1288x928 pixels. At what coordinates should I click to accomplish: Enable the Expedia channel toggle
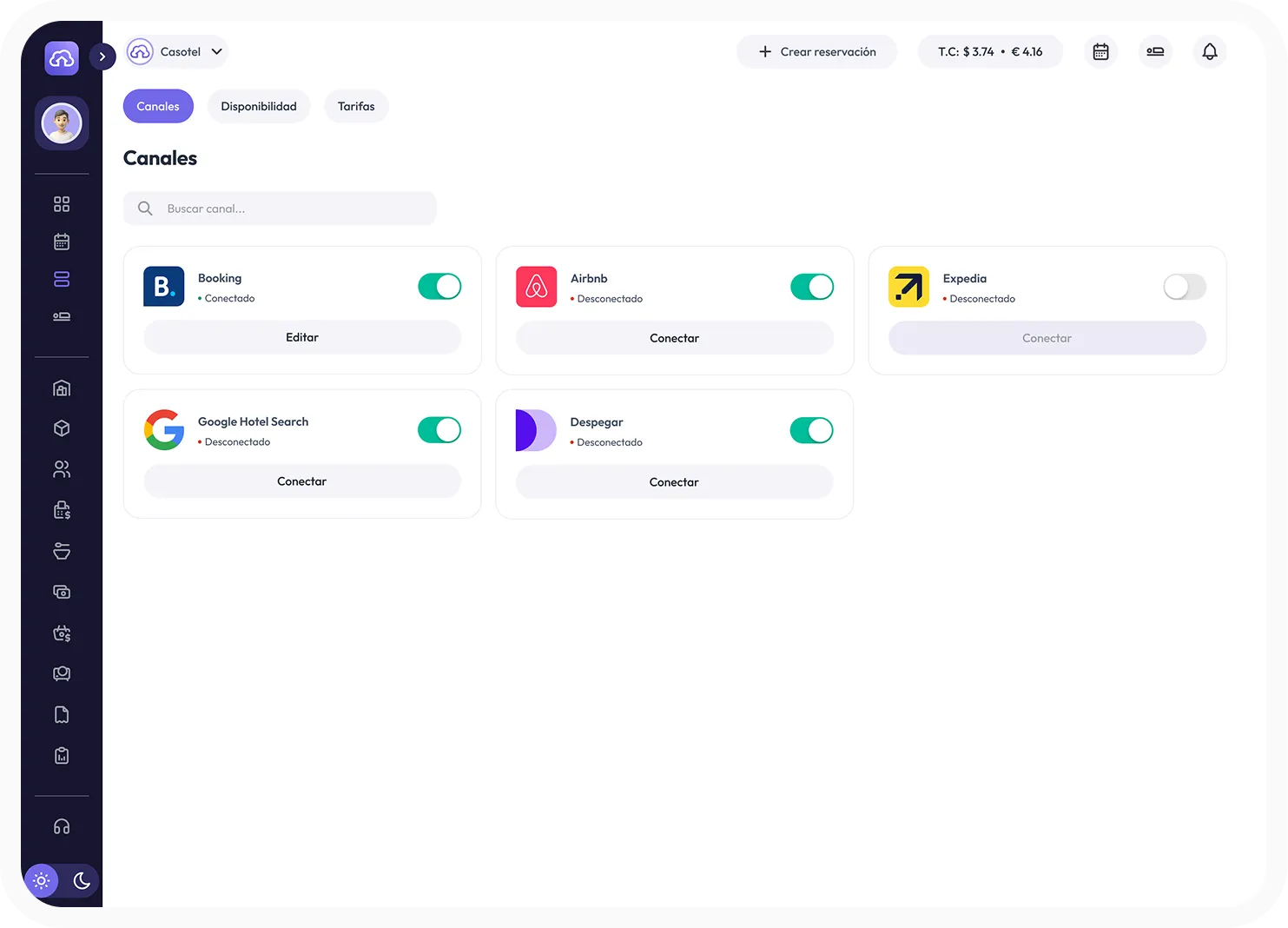1184,287
